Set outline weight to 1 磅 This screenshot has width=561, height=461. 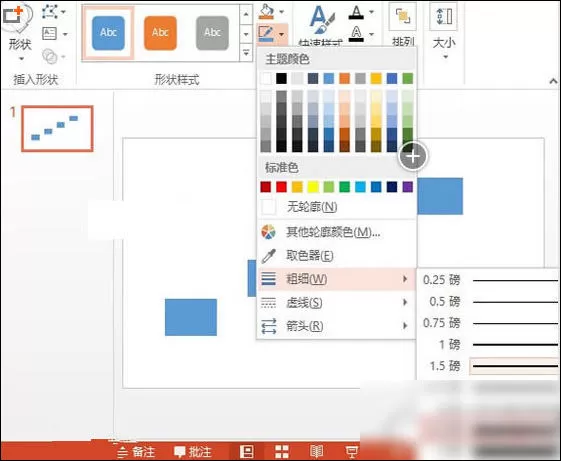(489, 345)
